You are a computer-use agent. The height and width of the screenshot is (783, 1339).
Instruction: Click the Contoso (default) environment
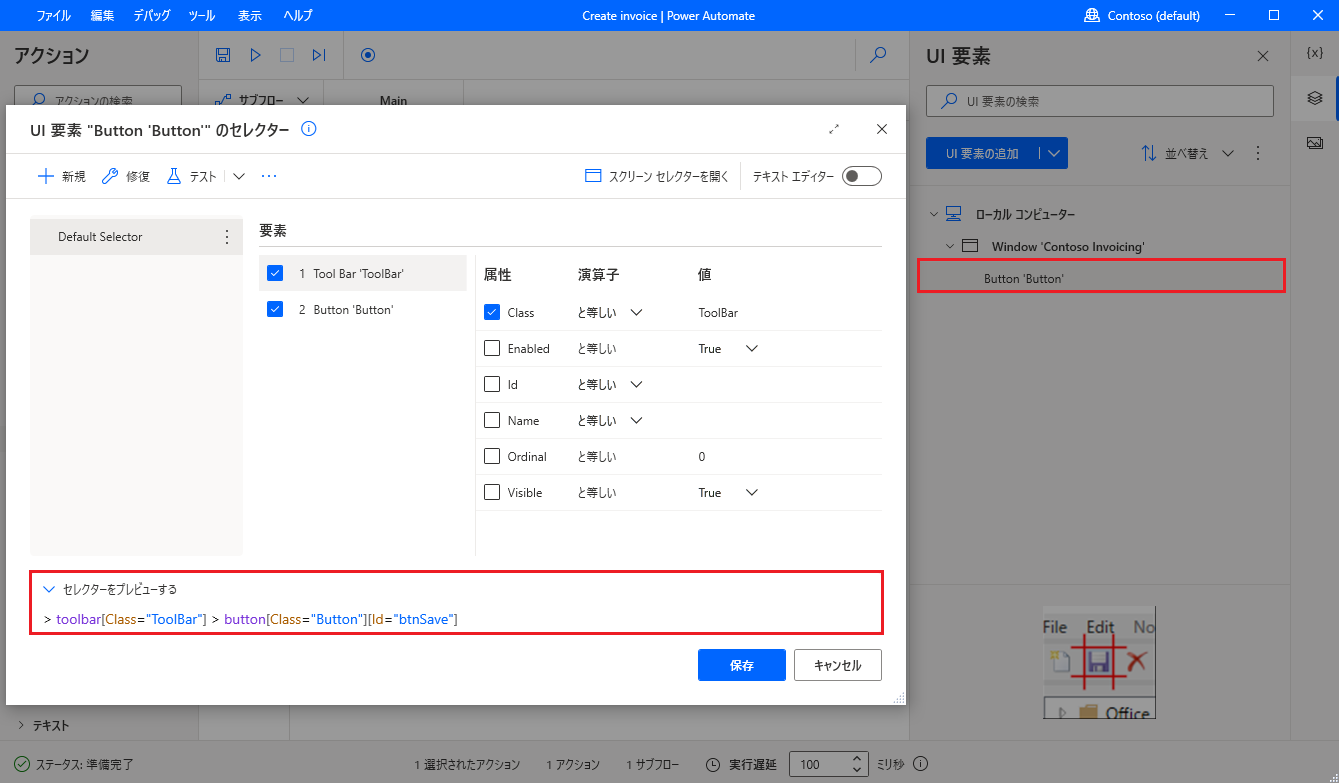(1142, 15)
